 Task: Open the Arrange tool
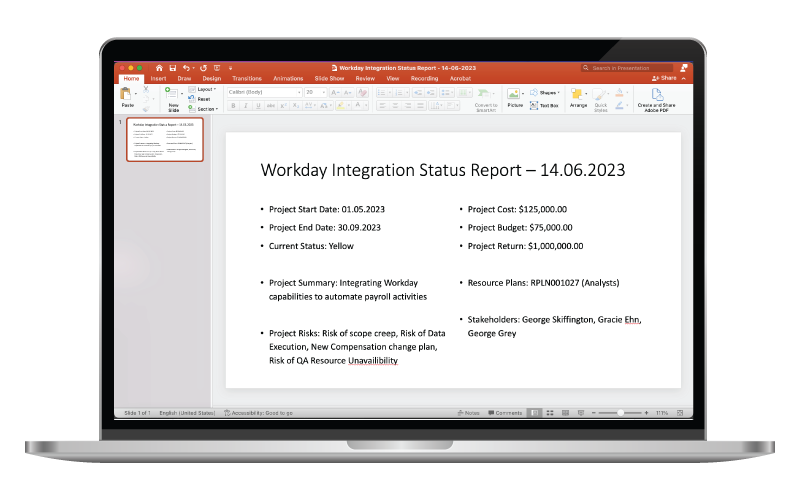579,96
